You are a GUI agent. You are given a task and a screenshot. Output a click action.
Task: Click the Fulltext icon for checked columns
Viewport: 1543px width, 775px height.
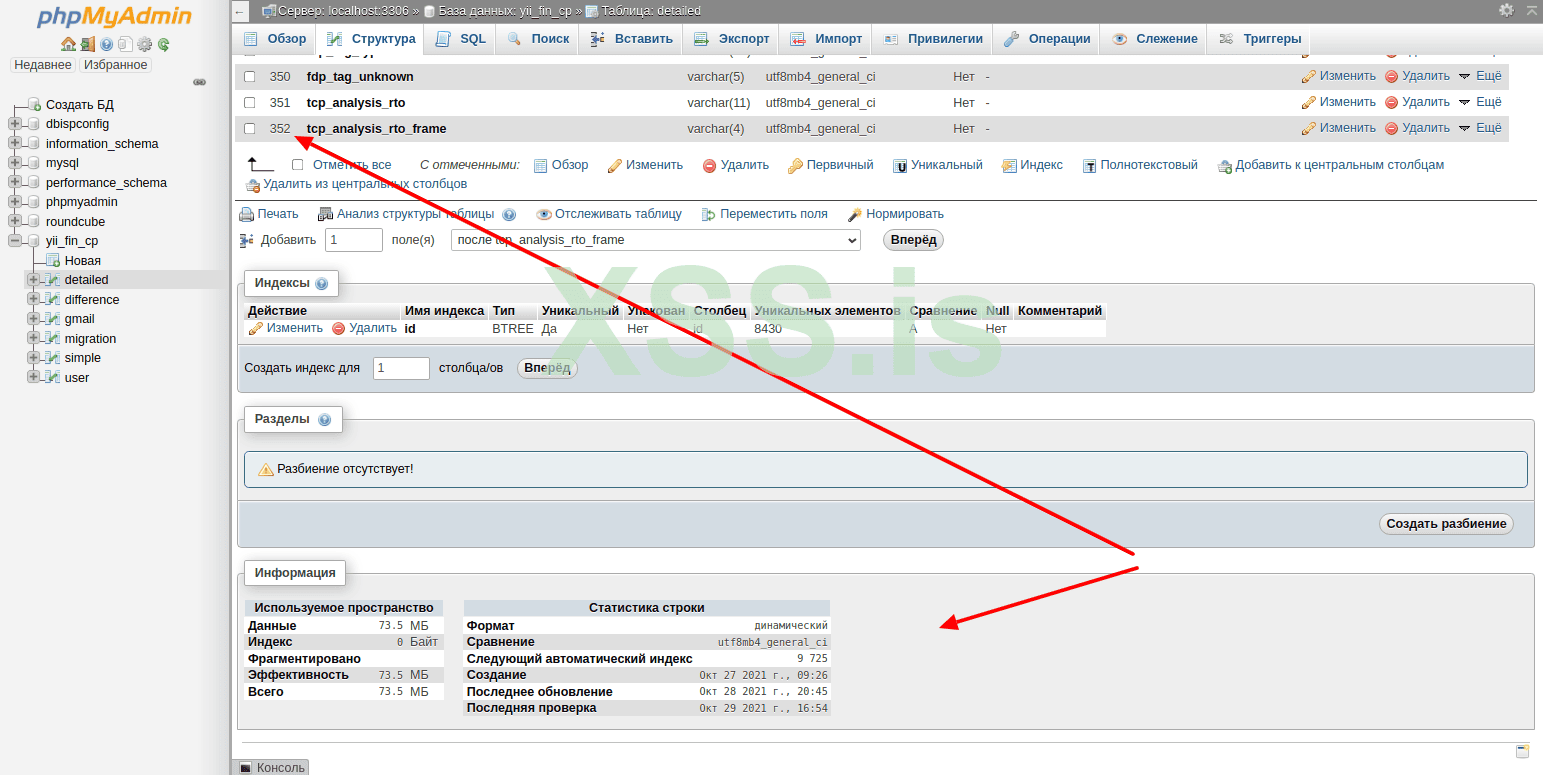click(x=1090, y=166)
